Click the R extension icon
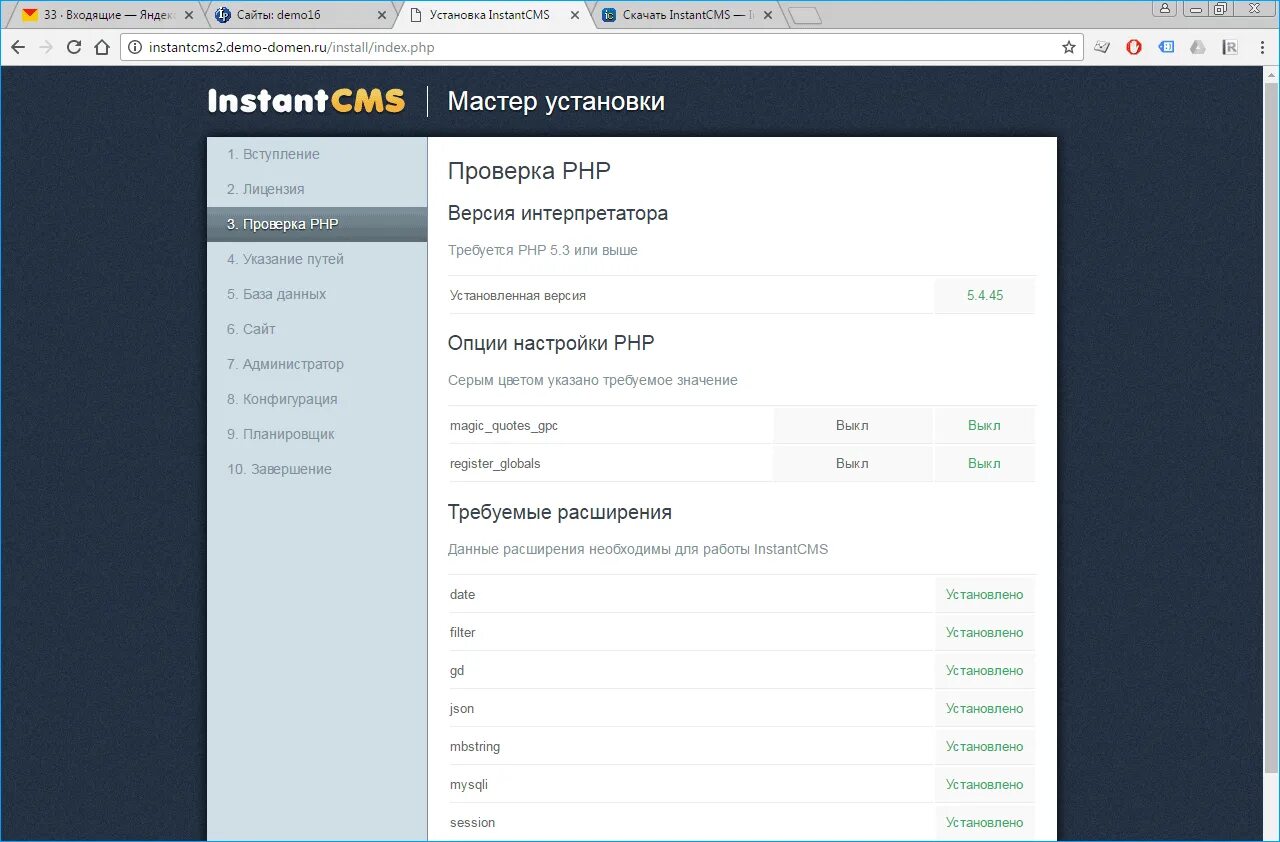The image size is (1280, 842). [1231, 47]
